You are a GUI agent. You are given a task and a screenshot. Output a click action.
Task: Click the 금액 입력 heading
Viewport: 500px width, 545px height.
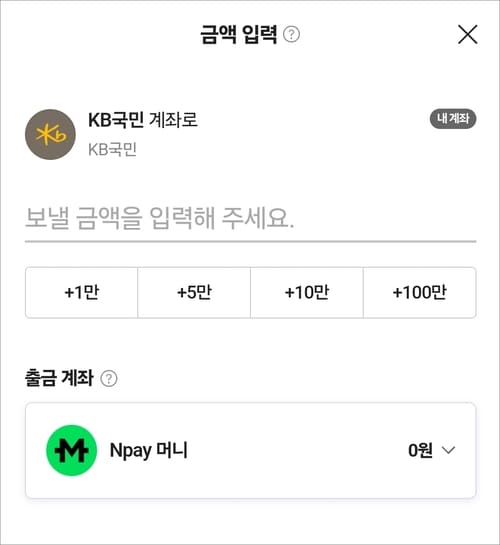239,34
